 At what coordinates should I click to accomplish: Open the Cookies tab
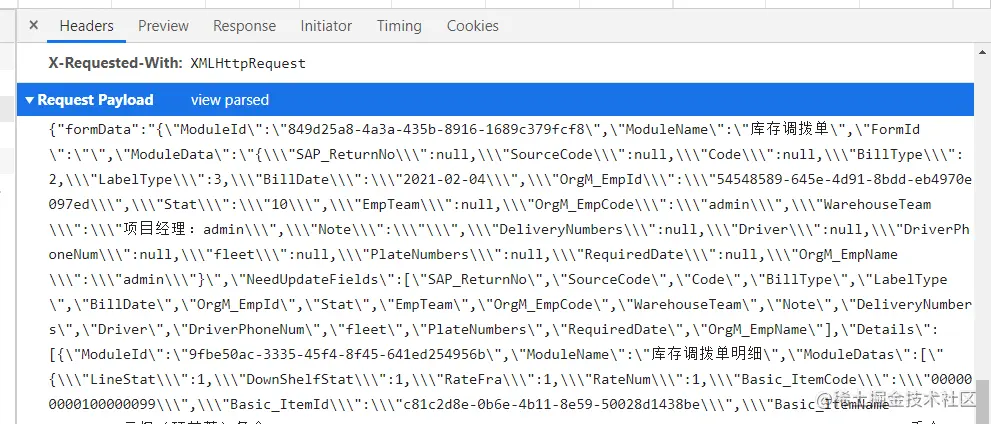pos(473,26)
